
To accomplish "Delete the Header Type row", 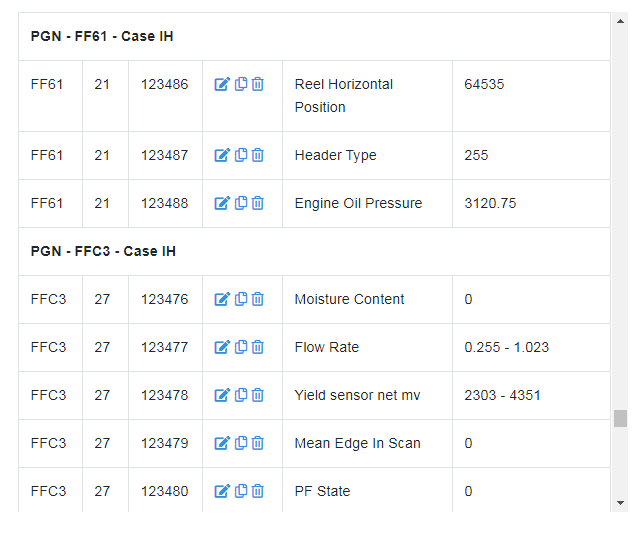I will tap(257, 155).
